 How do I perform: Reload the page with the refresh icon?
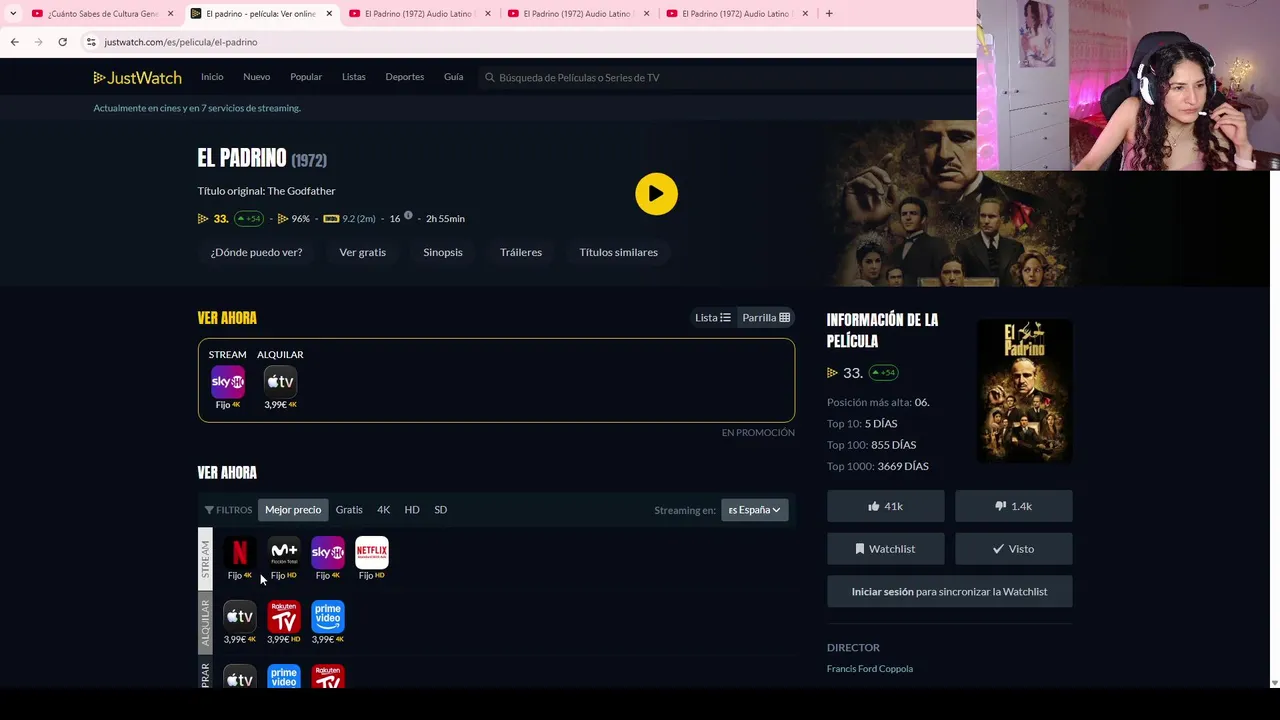click(x=62, y=42)
